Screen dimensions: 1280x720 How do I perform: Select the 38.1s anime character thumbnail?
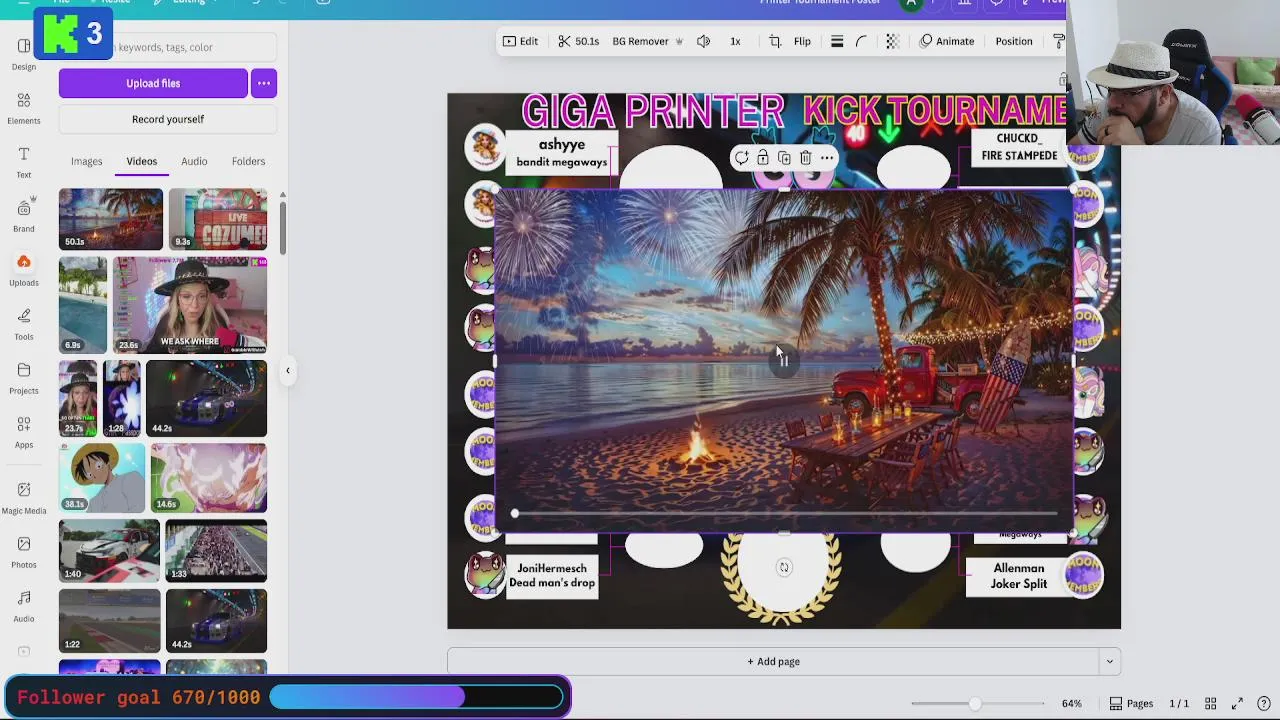click(x=102, y=478)
